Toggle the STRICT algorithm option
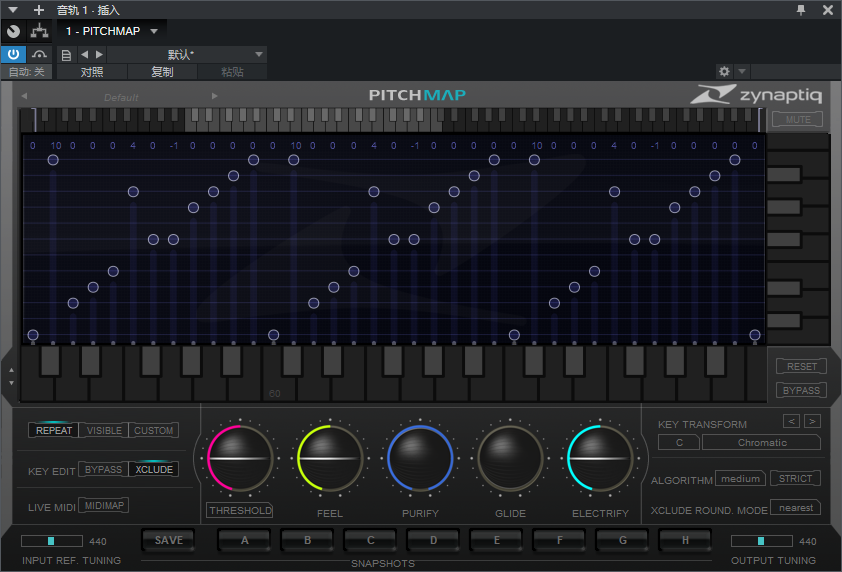The width and height of the screenshot is (842, 572). click(795, 478)
